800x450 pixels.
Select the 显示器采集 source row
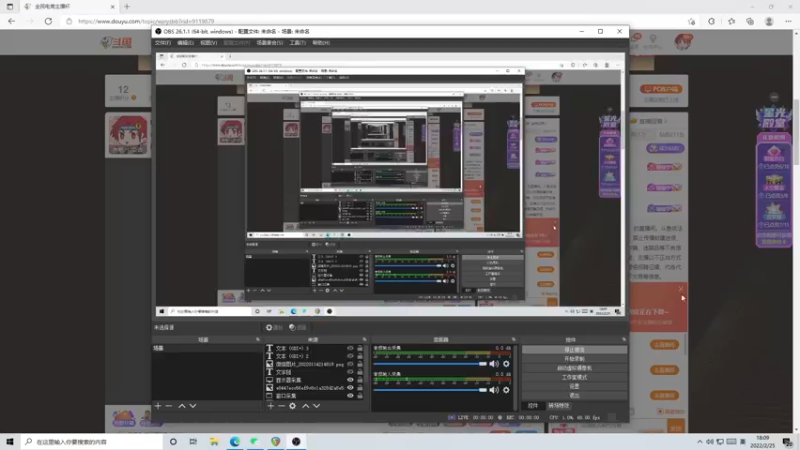(x=316, y=380)
